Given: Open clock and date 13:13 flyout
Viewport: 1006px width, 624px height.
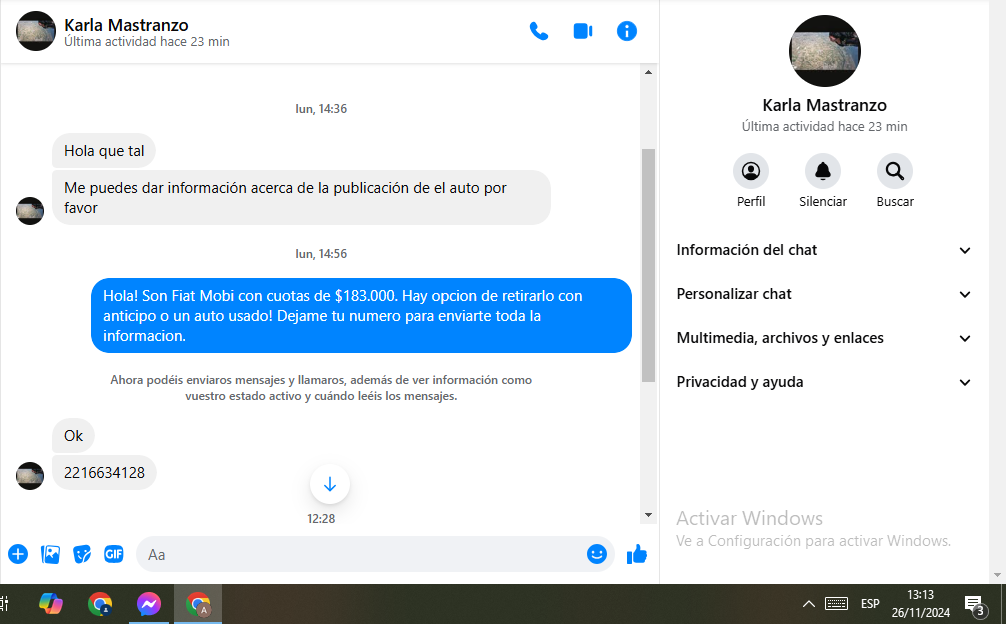Looking at the screenshot, I should tap(921, 603).
